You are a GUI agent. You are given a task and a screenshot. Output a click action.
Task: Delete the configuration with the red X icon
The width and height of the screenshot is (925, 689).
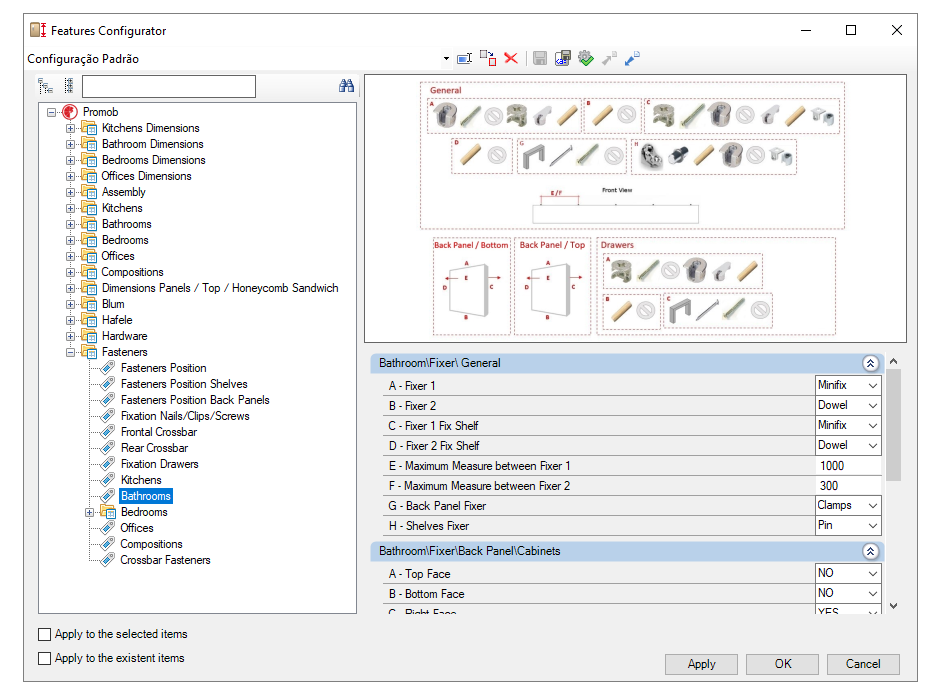point(511,58)
